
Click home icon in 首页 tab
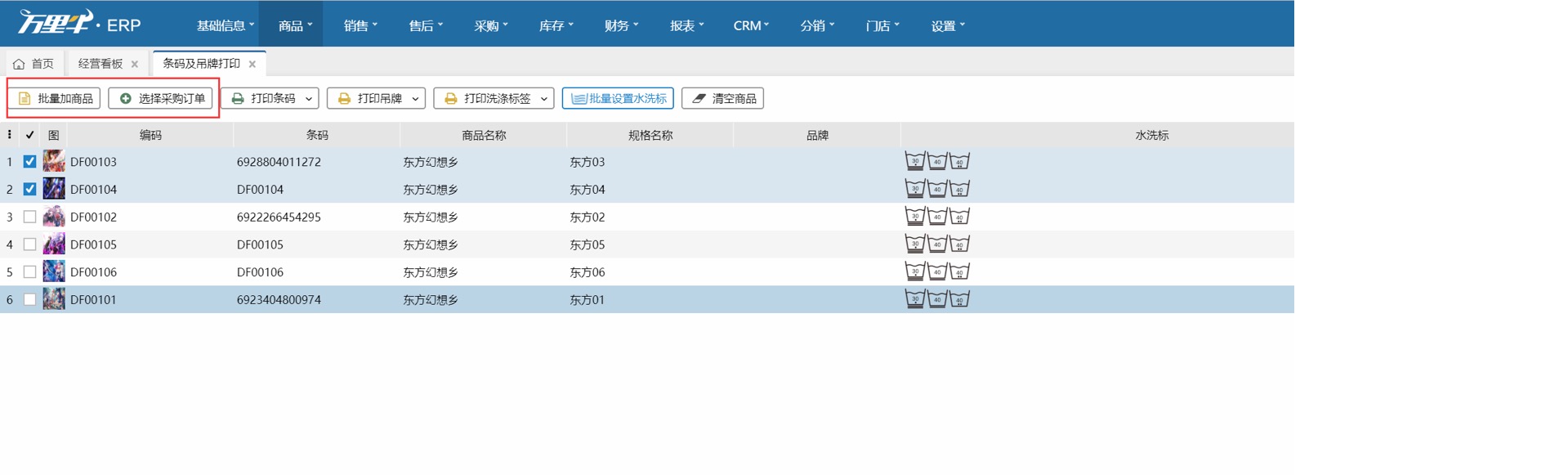19,64
